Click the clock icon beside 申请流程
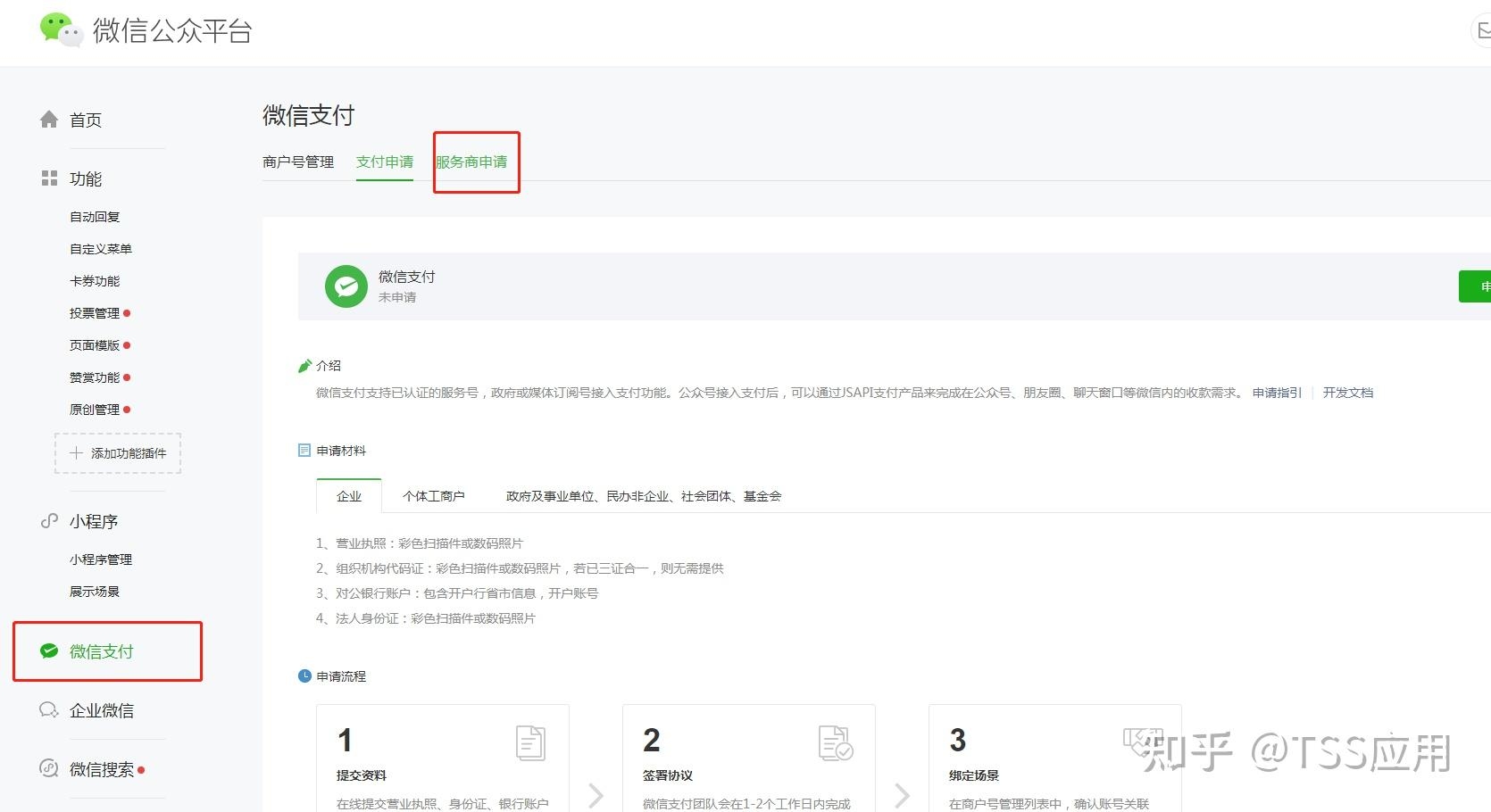This screenshot has height=812, width=1491. point(303,675)
